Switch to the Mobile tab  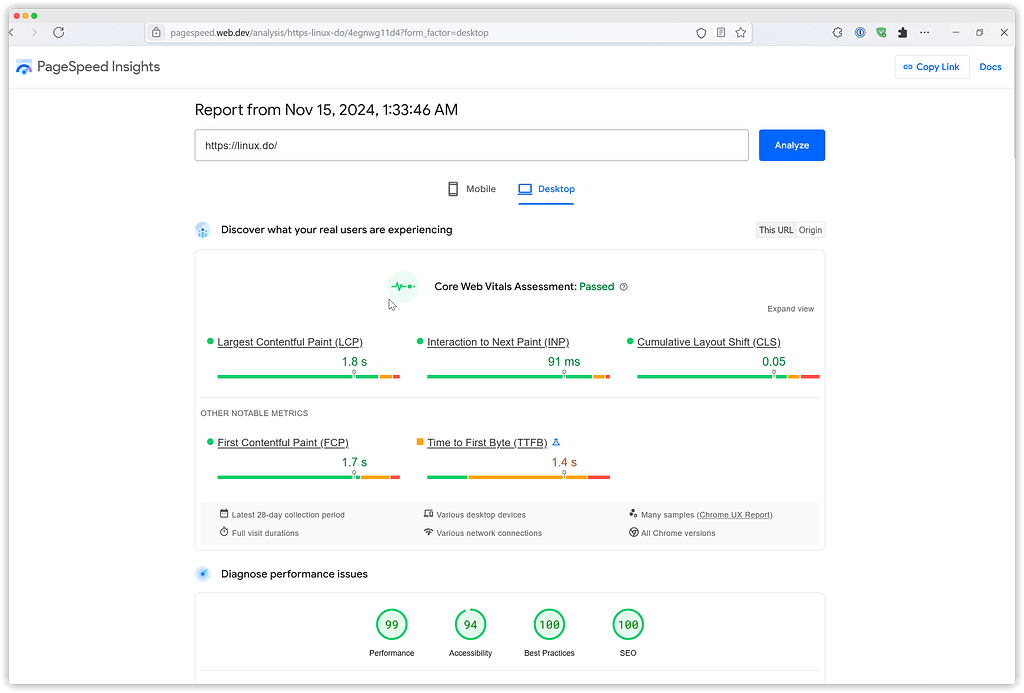[x=472, y=189]
